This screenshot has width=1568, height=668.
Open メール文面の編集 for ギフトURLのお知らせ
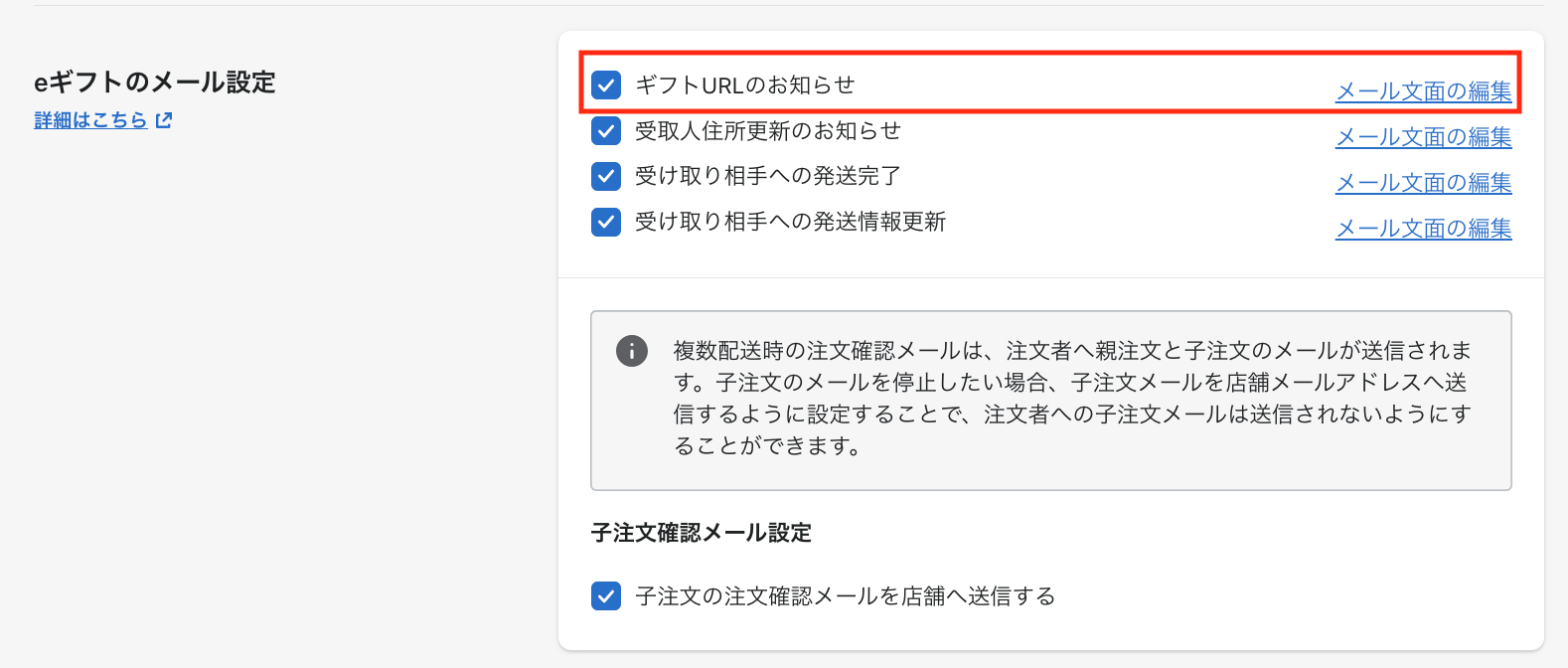point(1423,91)
